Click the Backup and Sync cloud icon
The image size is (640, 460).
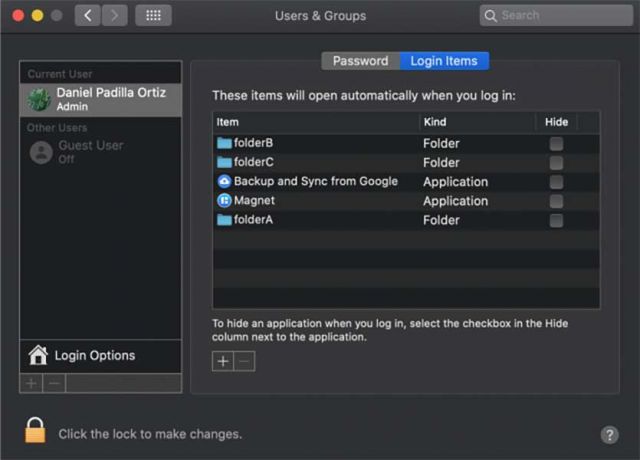[x=224, y=182]
